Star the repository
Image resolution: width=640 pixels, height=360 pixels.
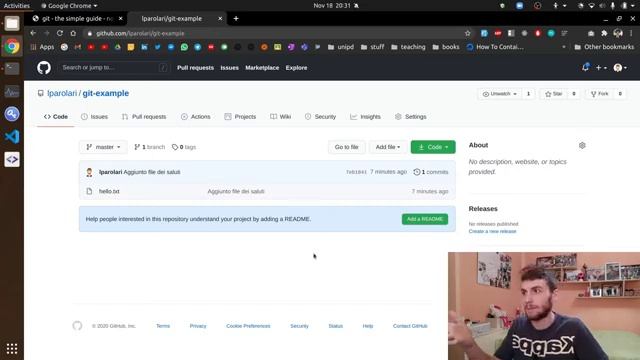coord(553,94)
